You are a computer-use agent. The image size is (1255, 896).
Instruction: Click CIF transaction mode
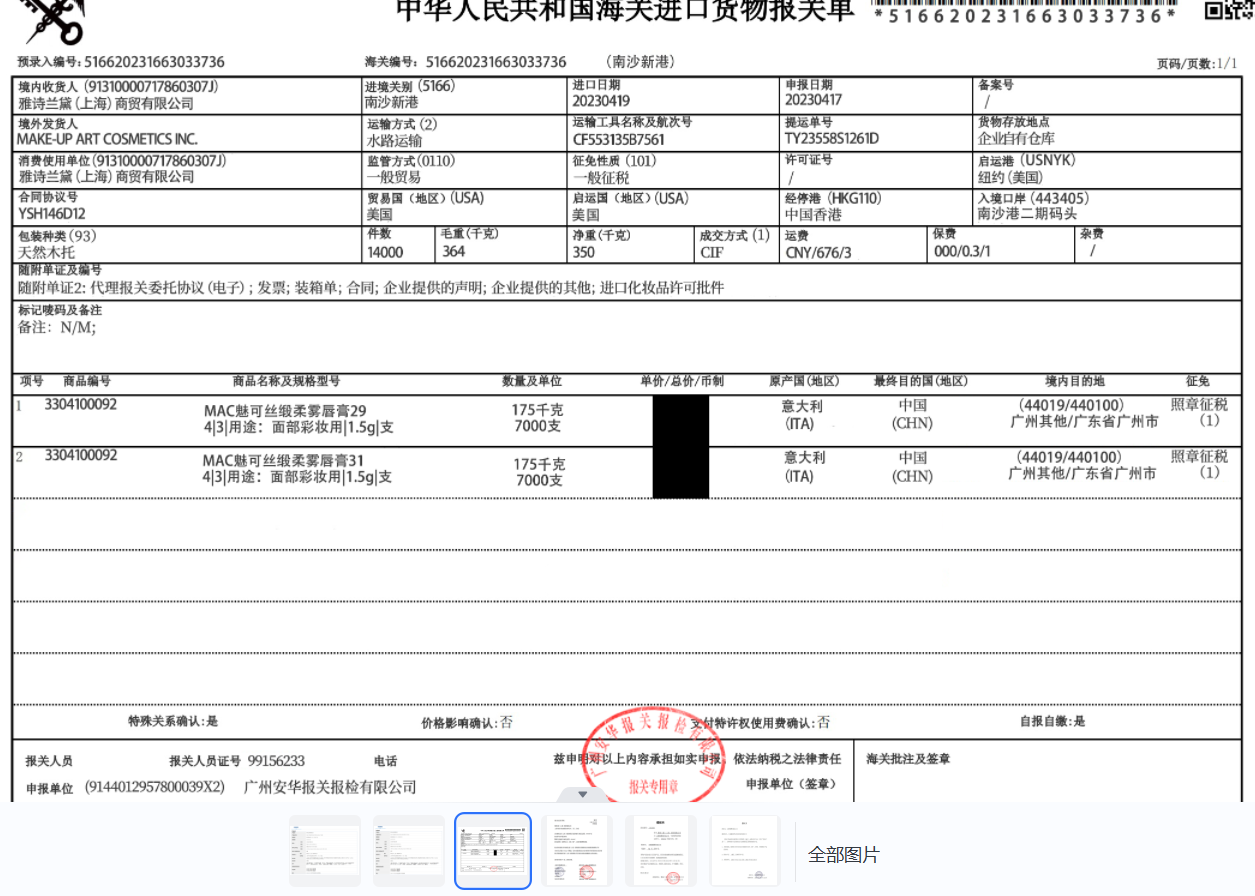[x=712, y=252]
